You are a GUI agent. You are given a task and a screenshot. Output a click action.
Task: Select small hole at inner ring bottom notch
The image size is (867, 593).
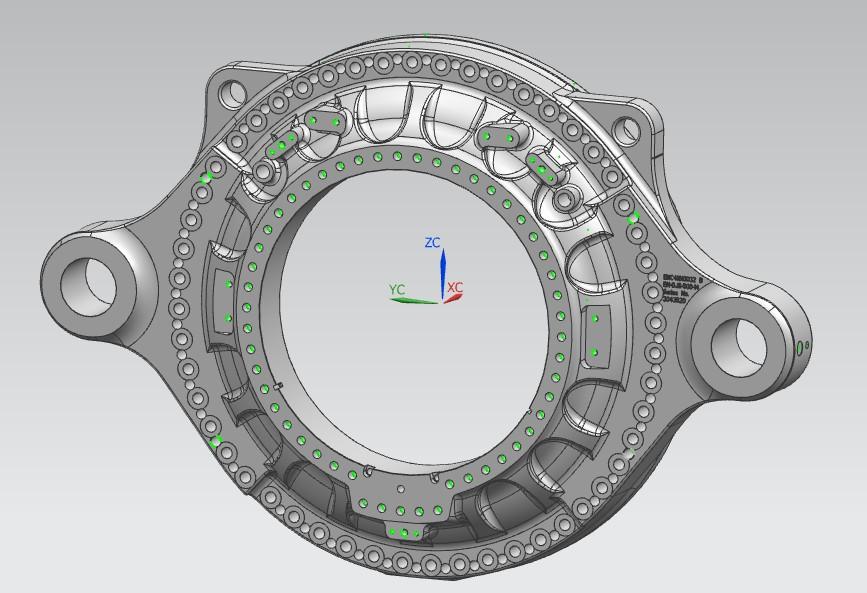click(400, 489)
